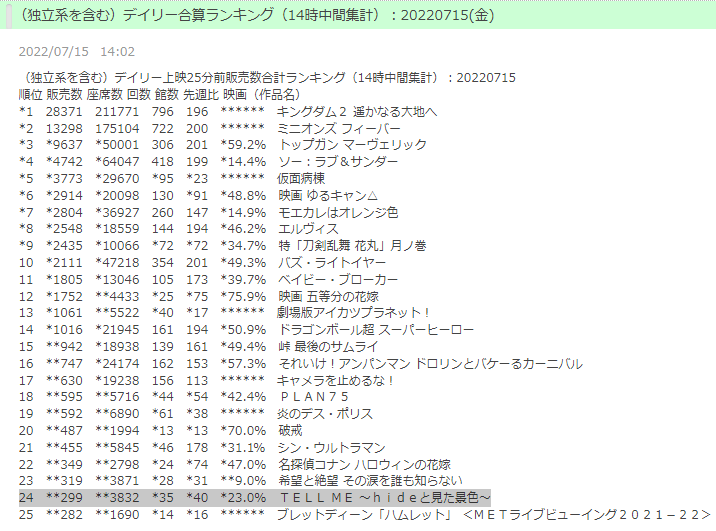Click the subtitle line デイリー上映25分前販売数合計ランキング

pos(267,78)
